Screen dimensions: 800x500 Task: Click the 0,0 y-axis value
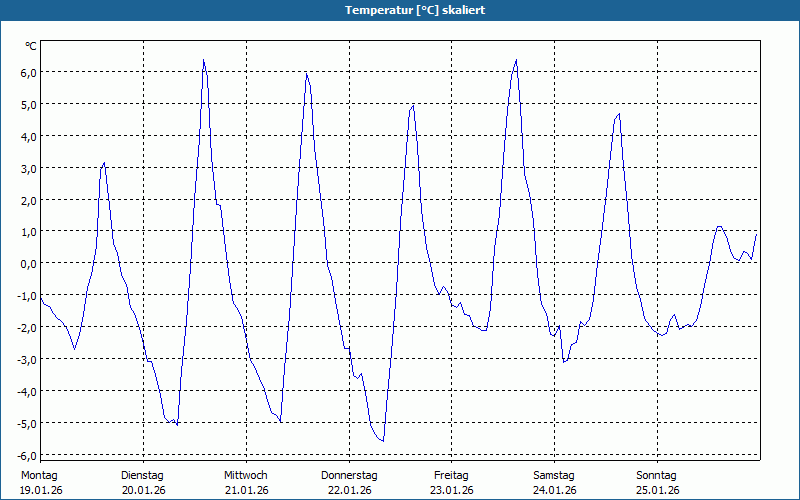(29, 264)
